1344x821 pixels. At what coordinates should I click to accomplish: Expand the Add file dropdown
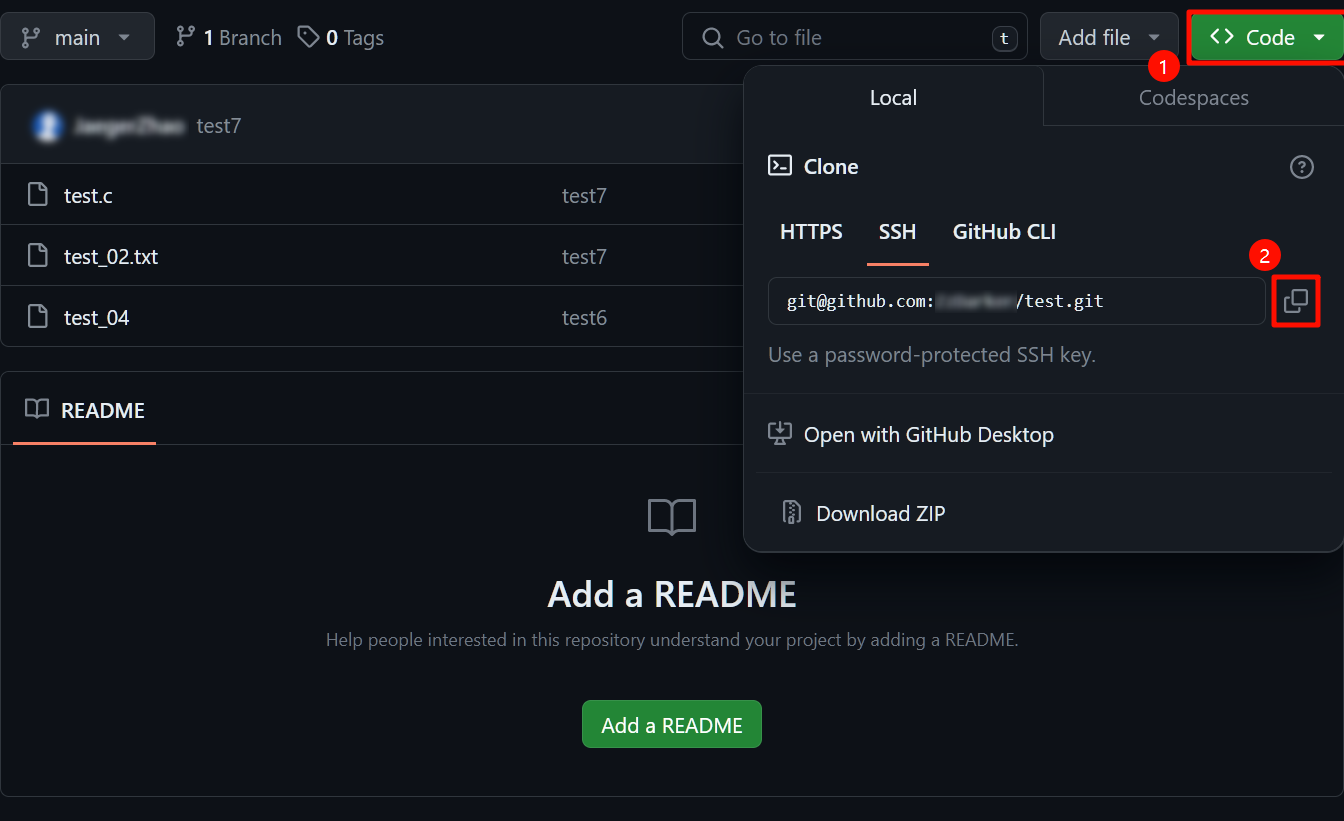tap(1109, 37)
